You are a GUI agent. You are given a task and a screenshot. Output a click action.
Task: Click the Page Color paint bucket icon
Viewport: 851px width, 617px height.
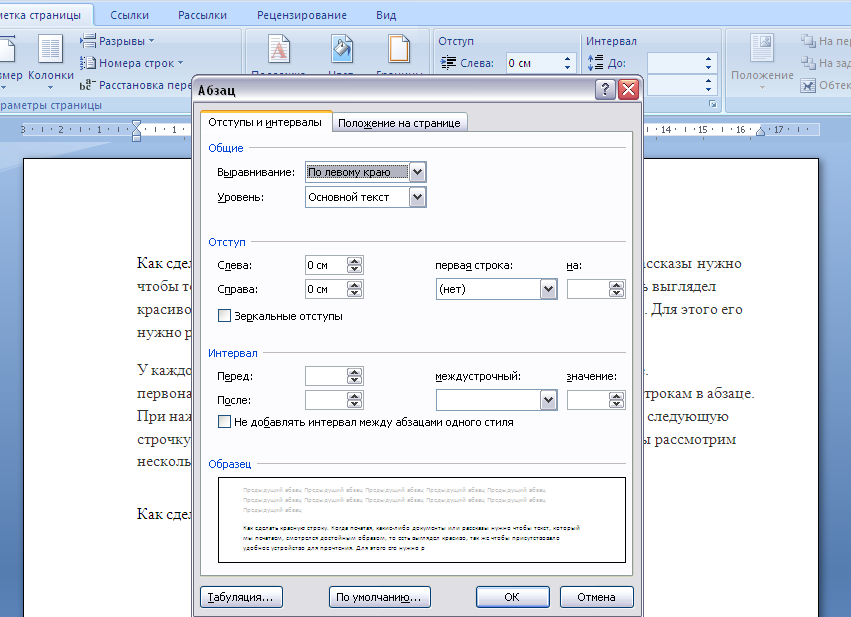coord(341,50)
